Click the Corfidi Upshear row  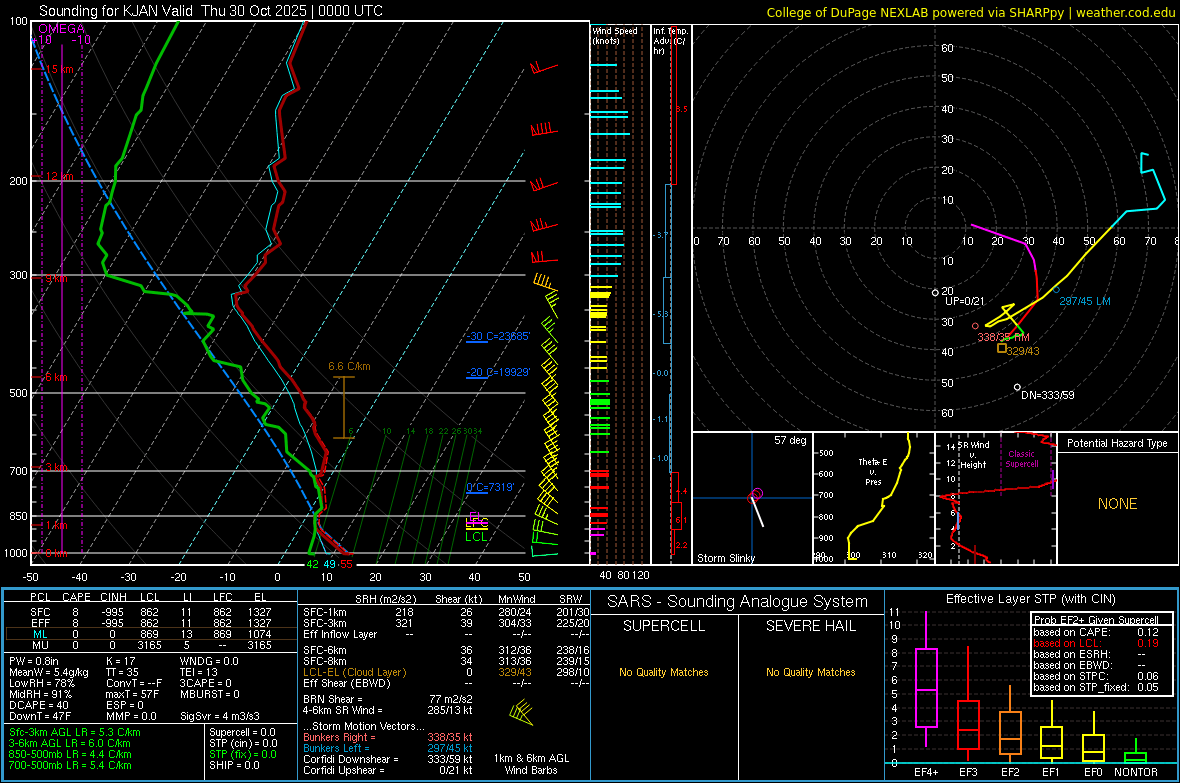pos(388,771)
